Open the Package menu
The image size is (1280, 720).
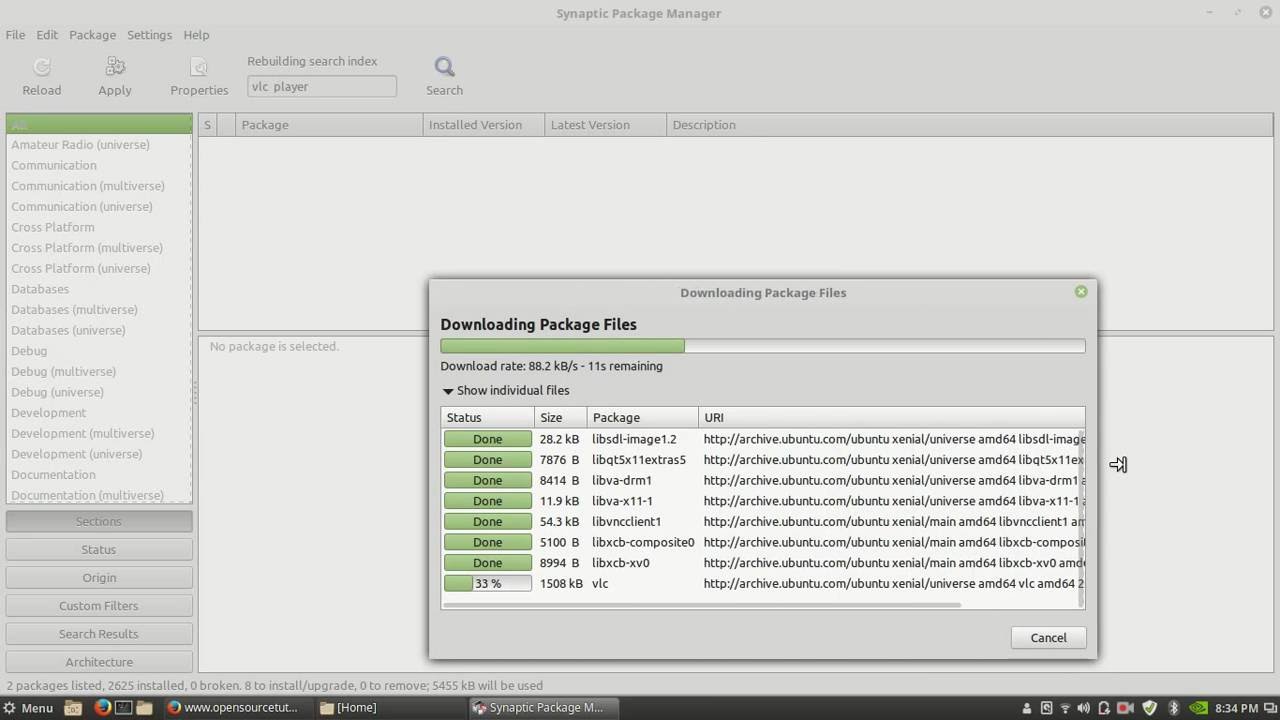[92, 35]
